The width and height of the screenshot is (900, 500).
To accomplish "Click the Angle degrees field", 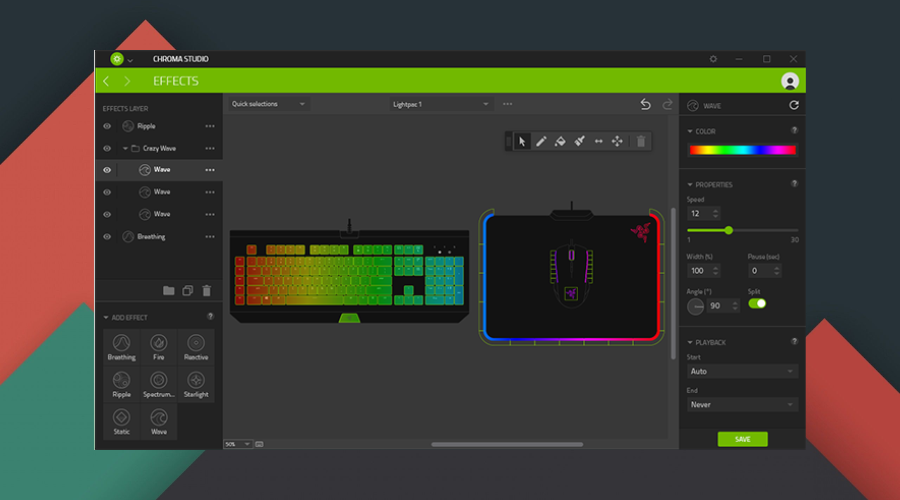I will pos(723,306).
